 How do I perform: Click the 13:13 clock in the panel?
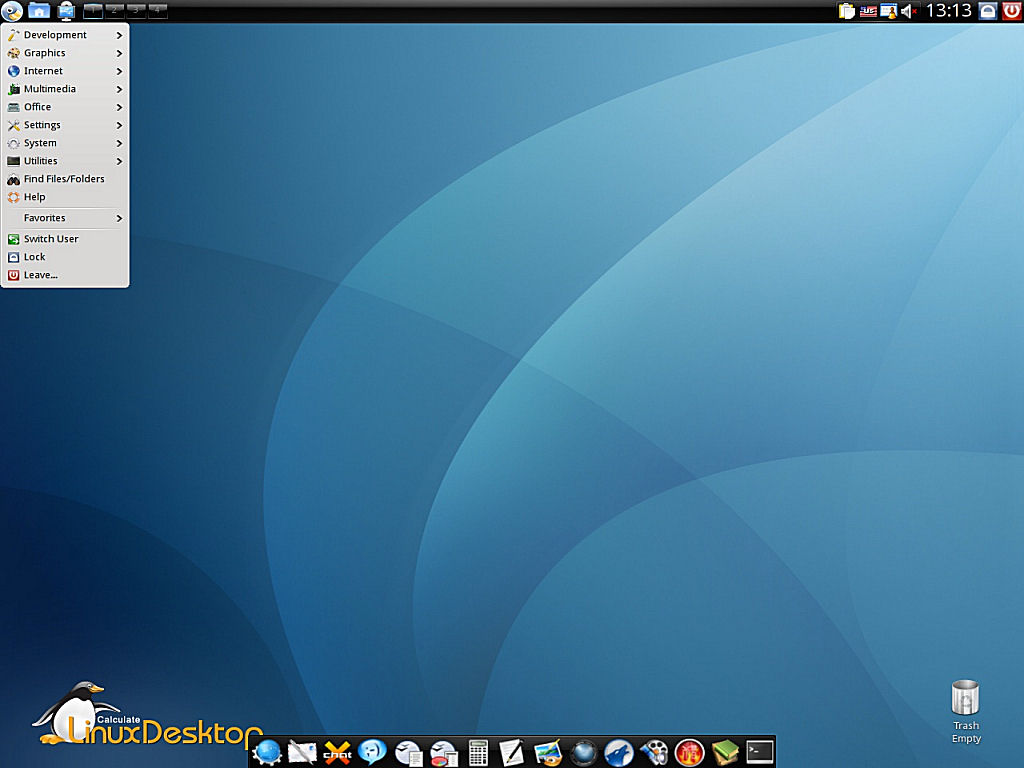949,11
